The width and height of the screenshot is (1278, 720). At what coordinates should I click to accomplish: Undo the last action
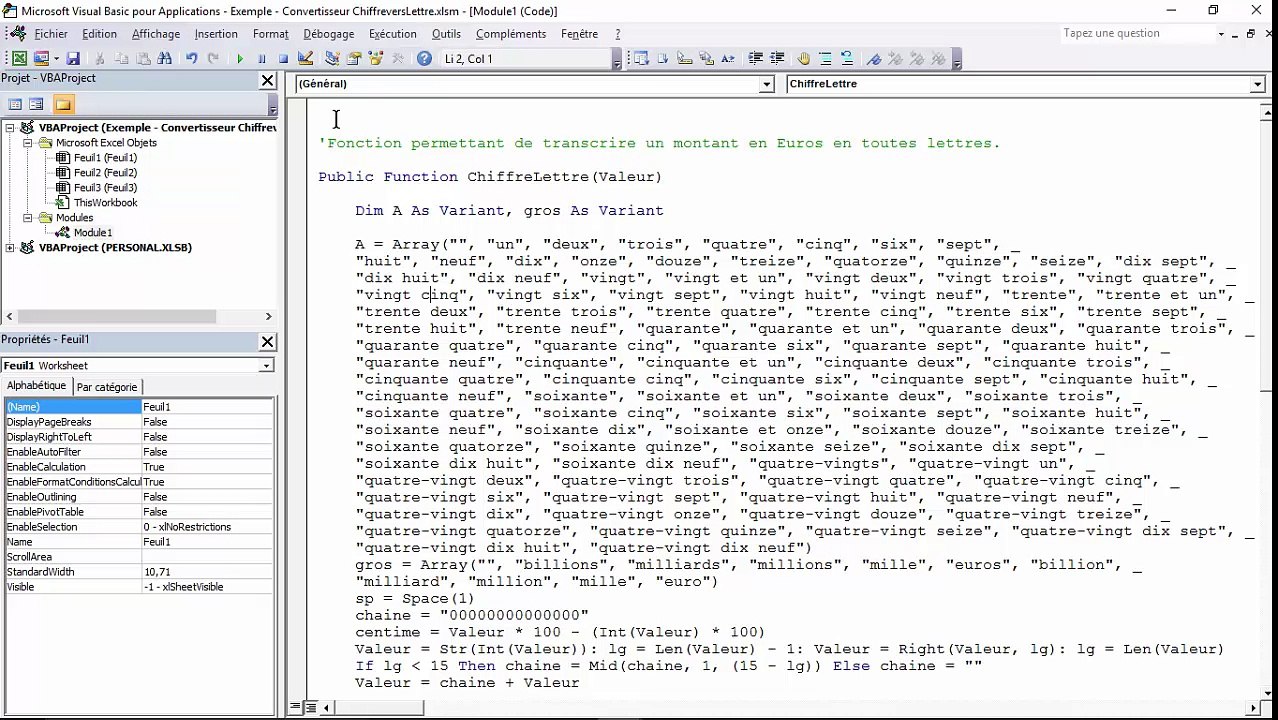coord(191,59)
